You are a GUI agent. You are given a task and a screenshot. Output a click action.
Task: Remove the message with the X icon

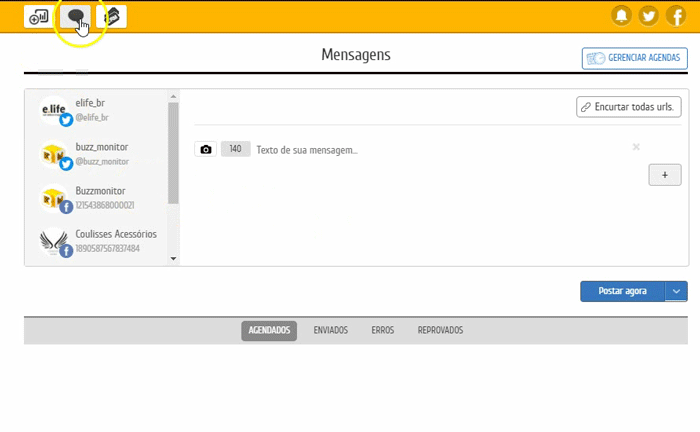[x=636, y=147]
